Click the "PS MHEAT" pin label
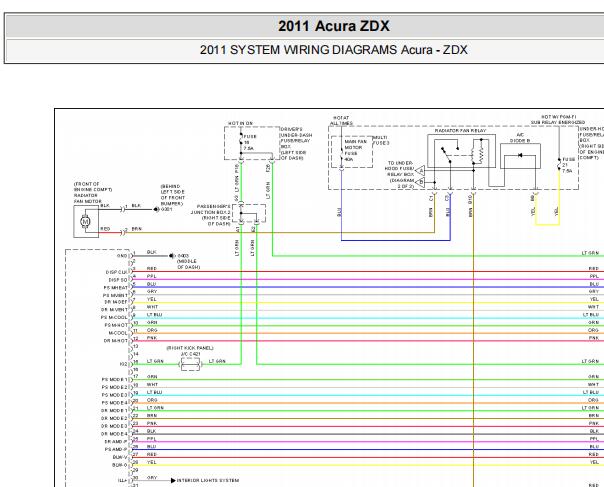This screenshot has width=604, height=487. 116,288
